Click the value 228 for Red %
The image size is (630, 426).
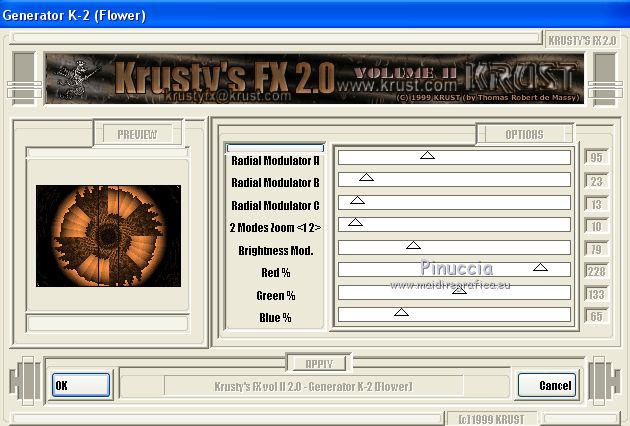point(596,272)
